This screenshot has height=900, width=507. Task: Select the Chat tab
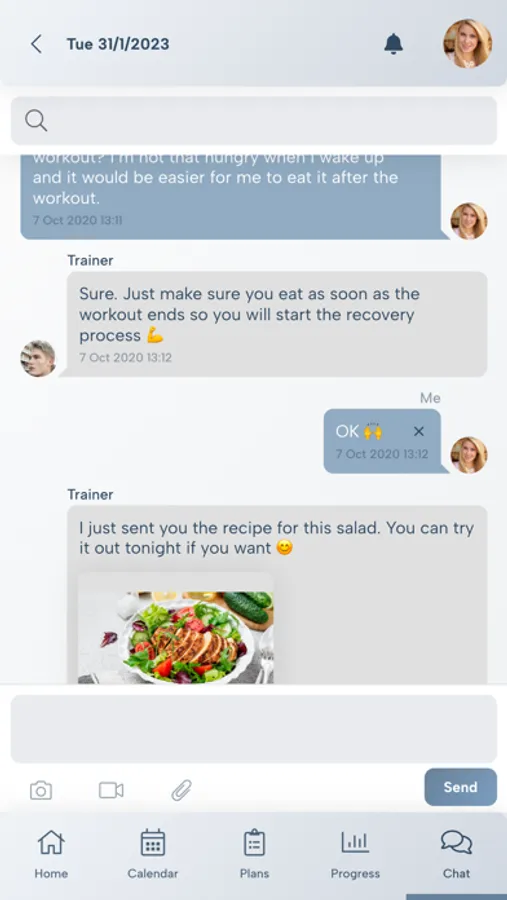456,854
